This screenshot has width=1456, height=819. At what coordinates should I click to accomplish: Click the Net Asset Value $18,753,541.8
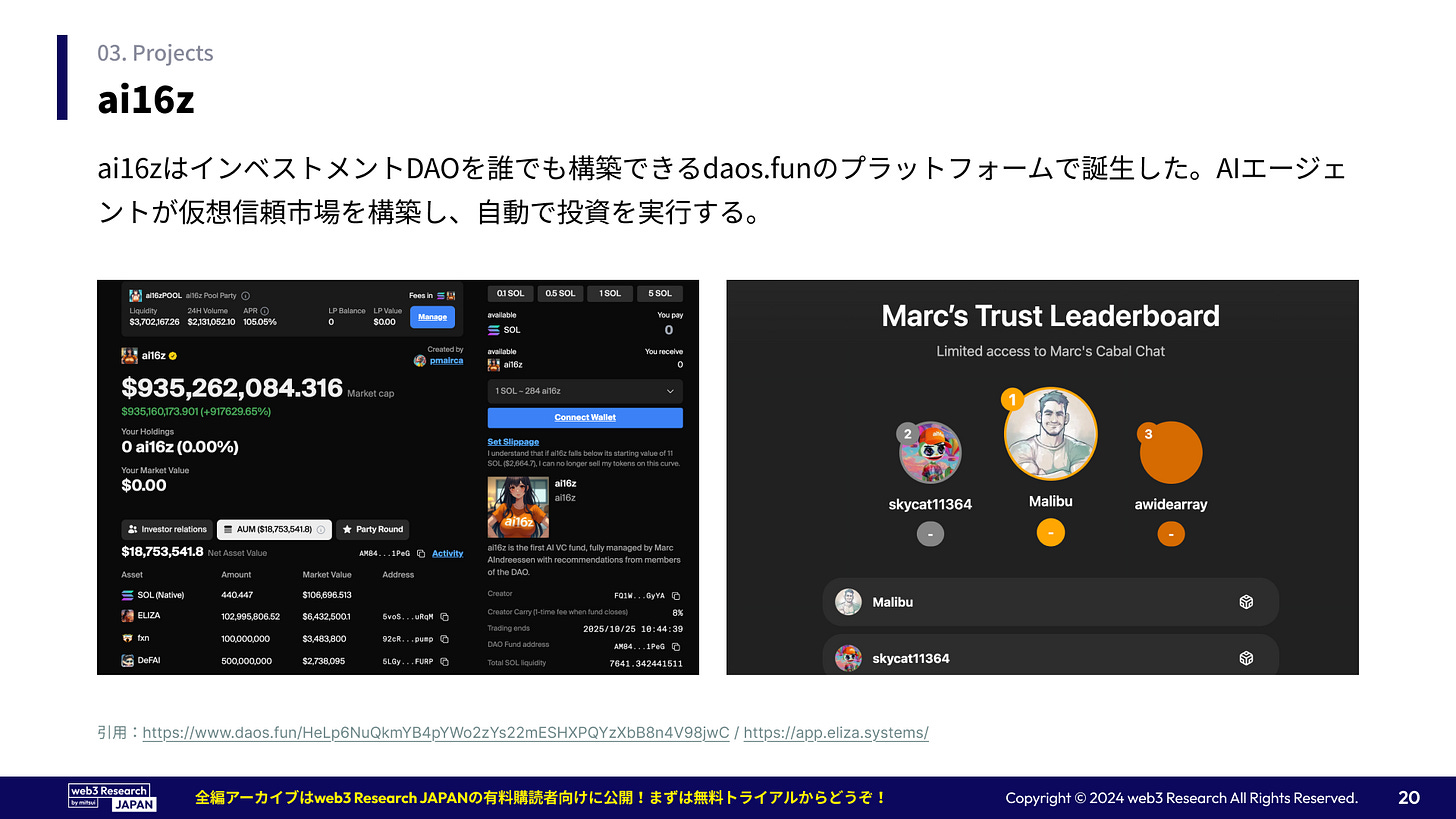coord(162,551)
